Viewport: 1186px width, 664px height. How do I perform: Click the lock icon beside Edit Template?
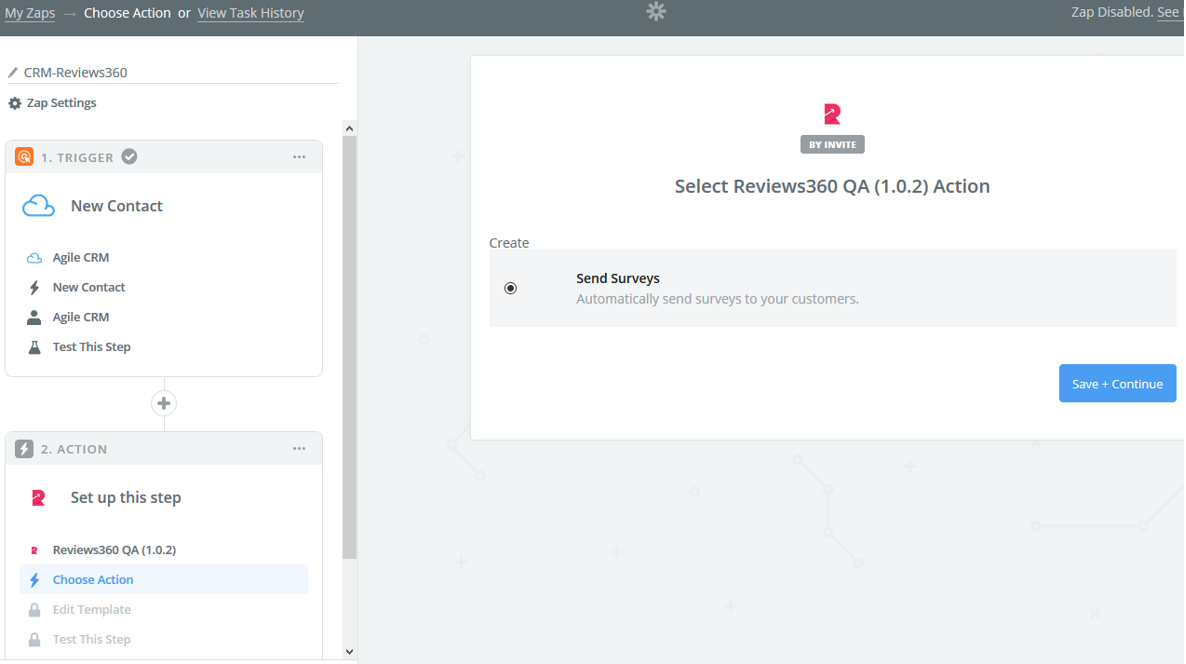34,610
